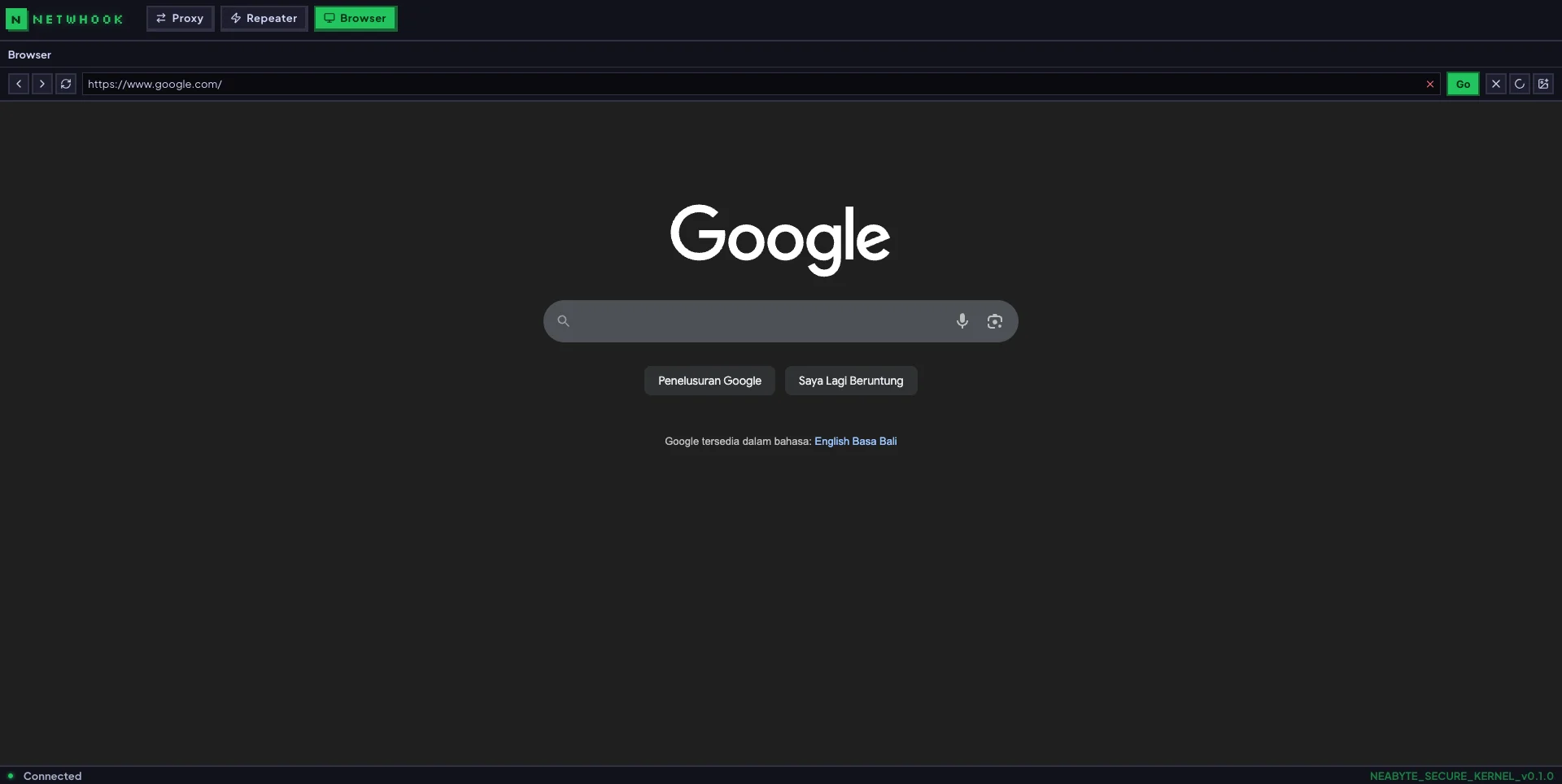Click the magnifier icon in search box

(563, 321)
